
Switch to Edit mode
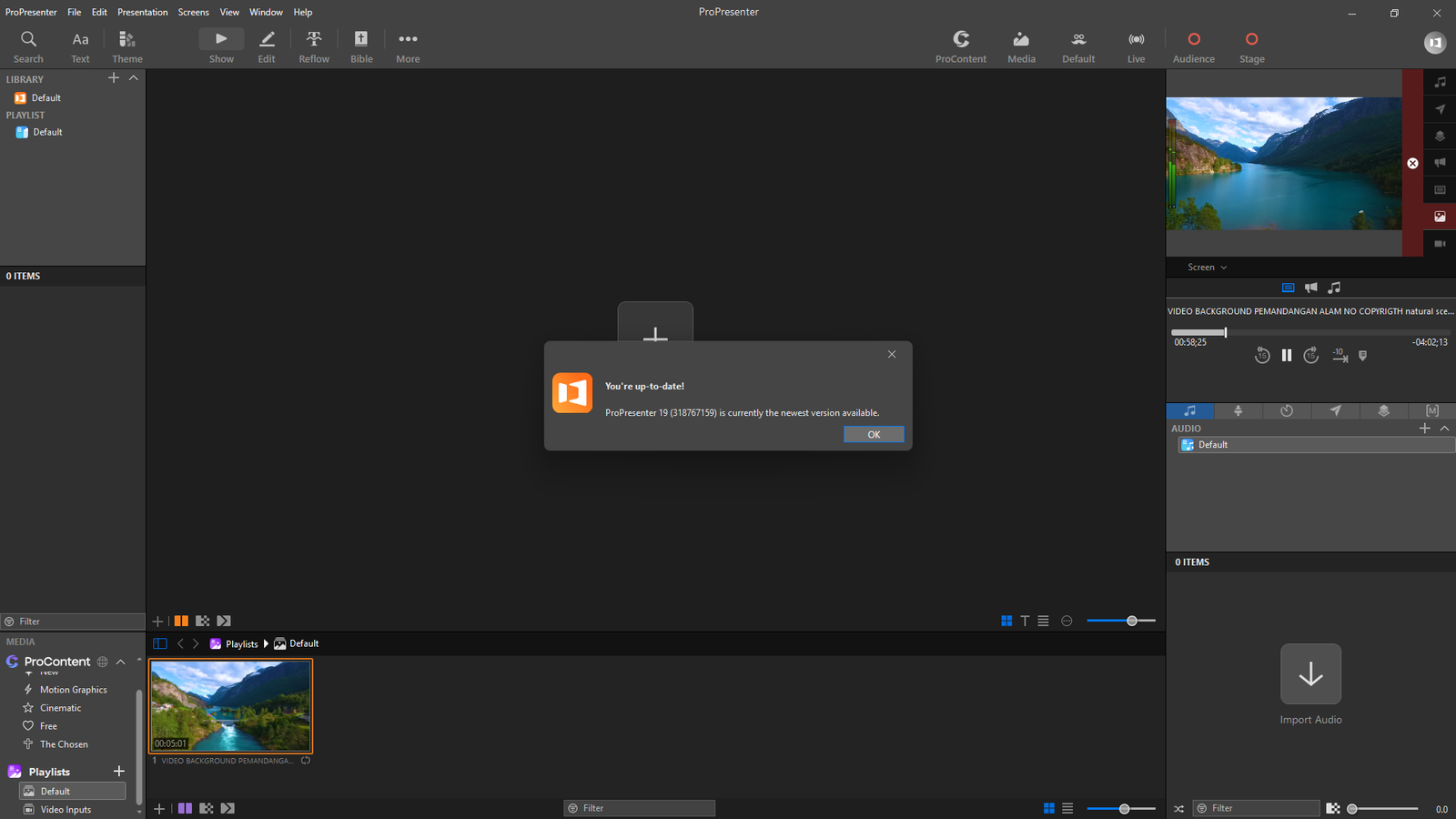tap(267, 46)
